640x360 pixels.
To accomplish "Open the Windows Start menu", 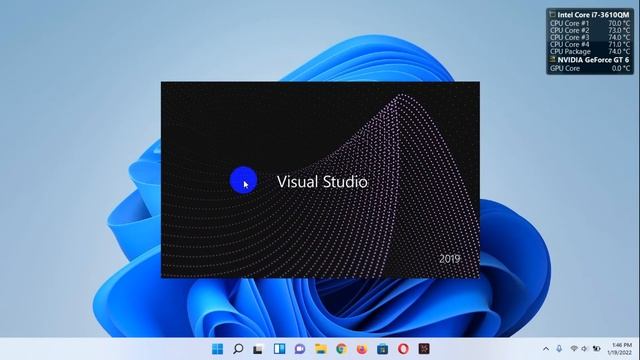I will 218,349.
